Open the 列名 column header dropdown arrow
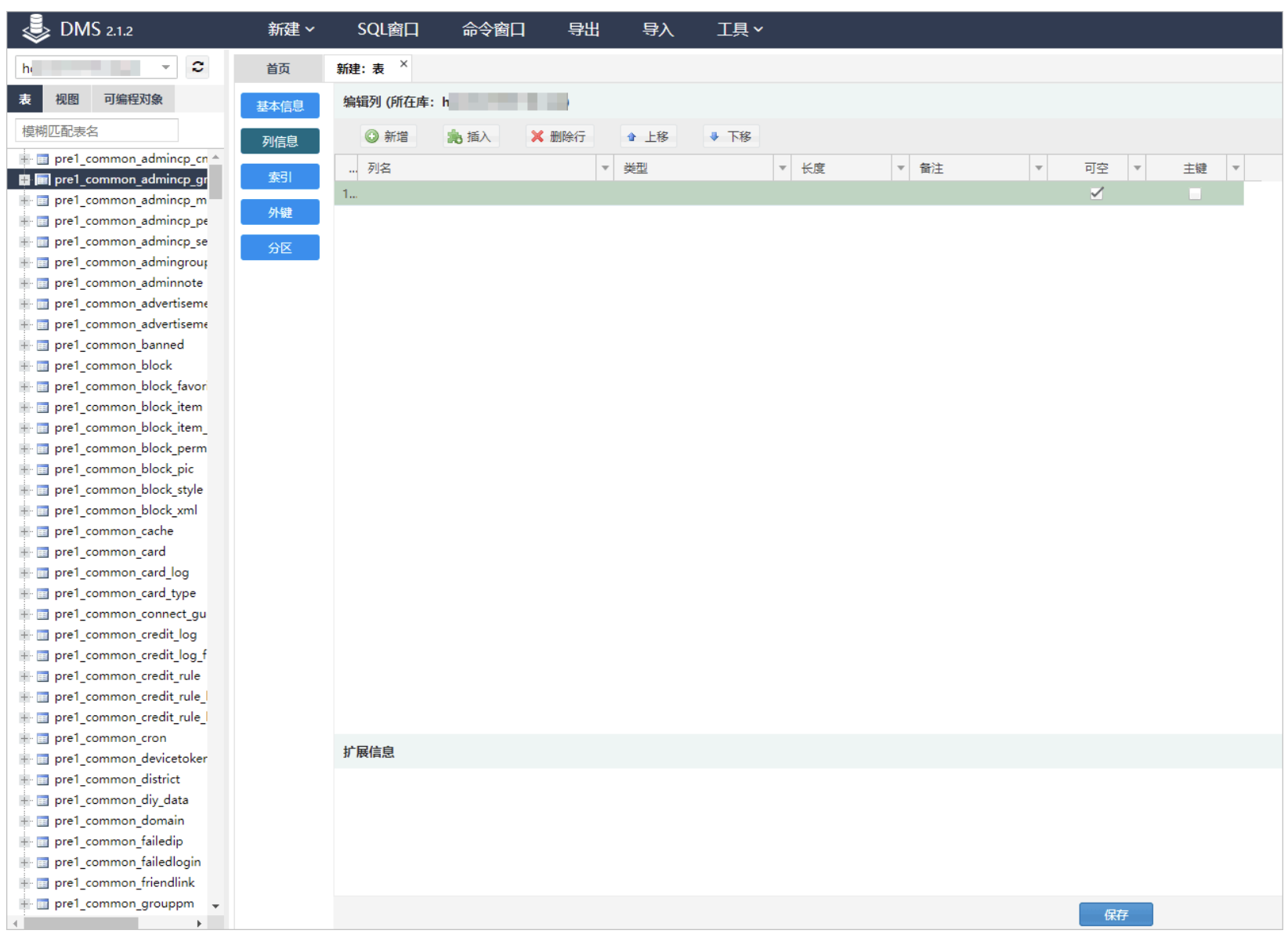The height and width of the screenshot is (934, 1288). tap(604, 168)
